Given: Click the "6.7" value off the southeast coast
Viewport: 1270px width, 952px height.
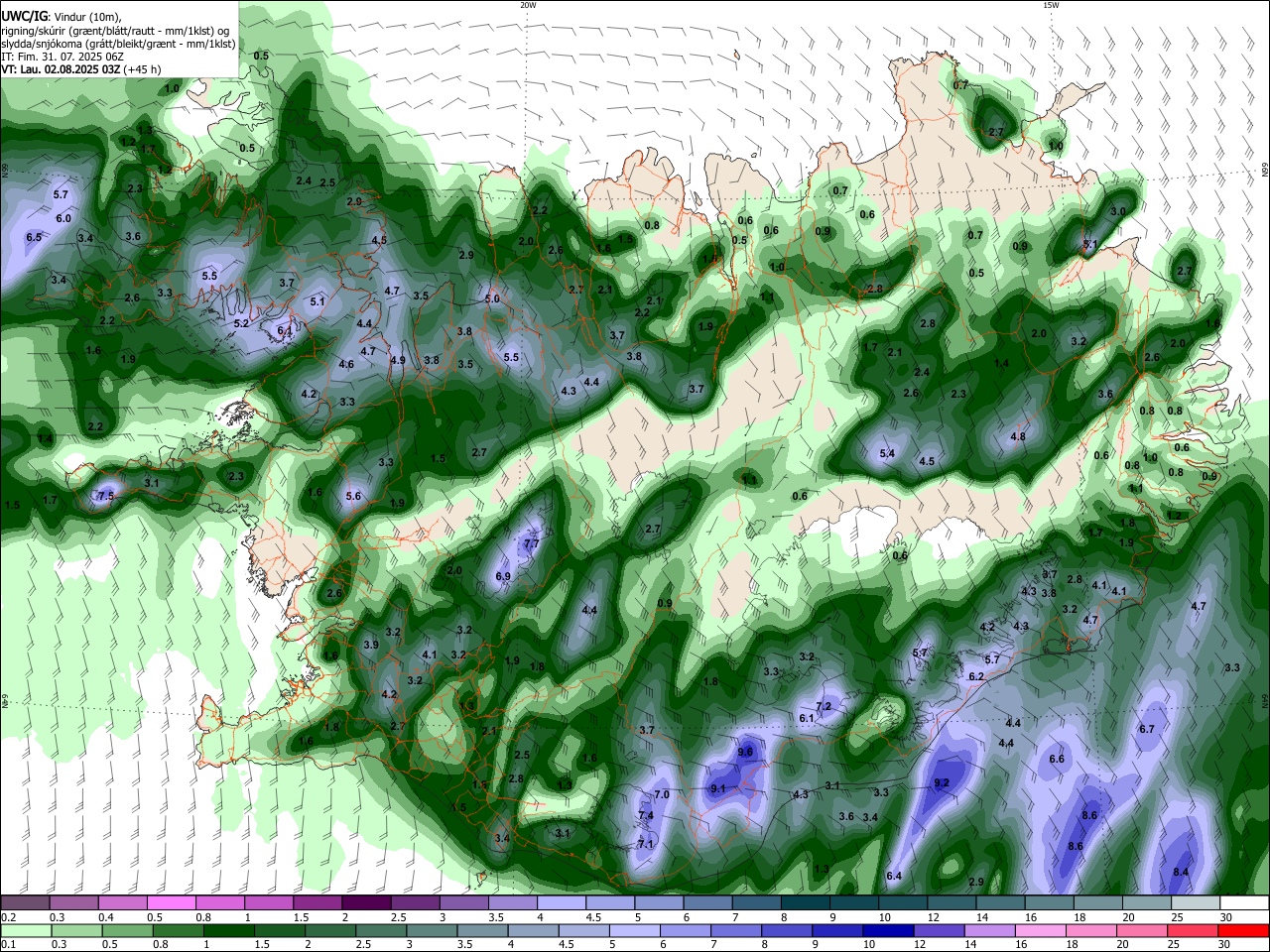Looking at the screenshot, I should (x=1147, y=729).
